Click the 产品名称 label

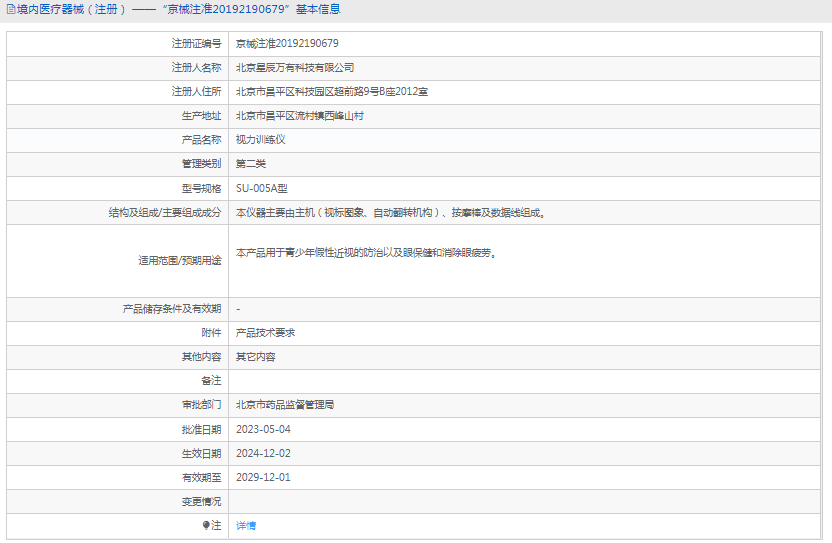click(202, 140)
